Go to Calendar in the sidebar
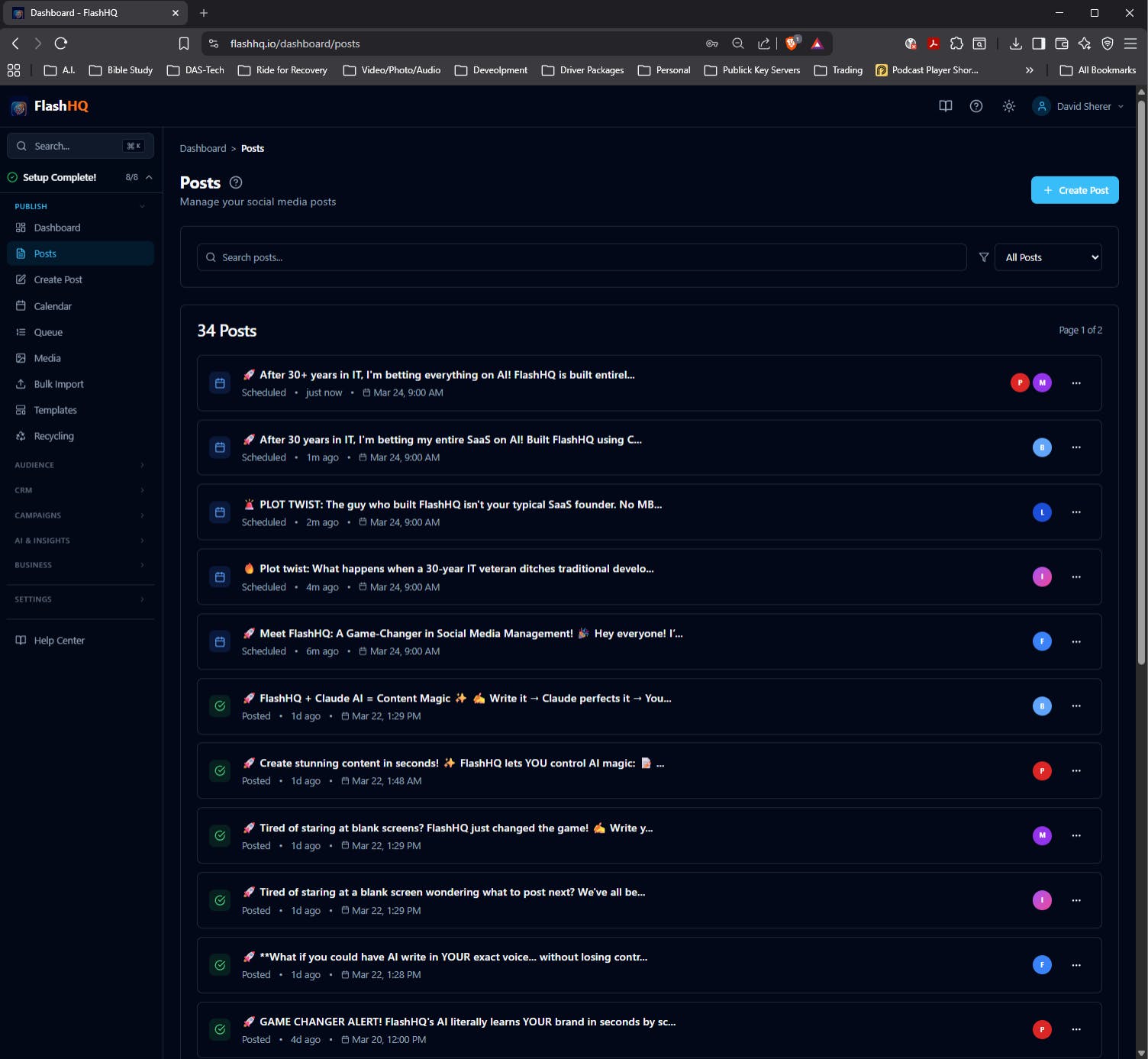1148x1059 pixels. 53,306
